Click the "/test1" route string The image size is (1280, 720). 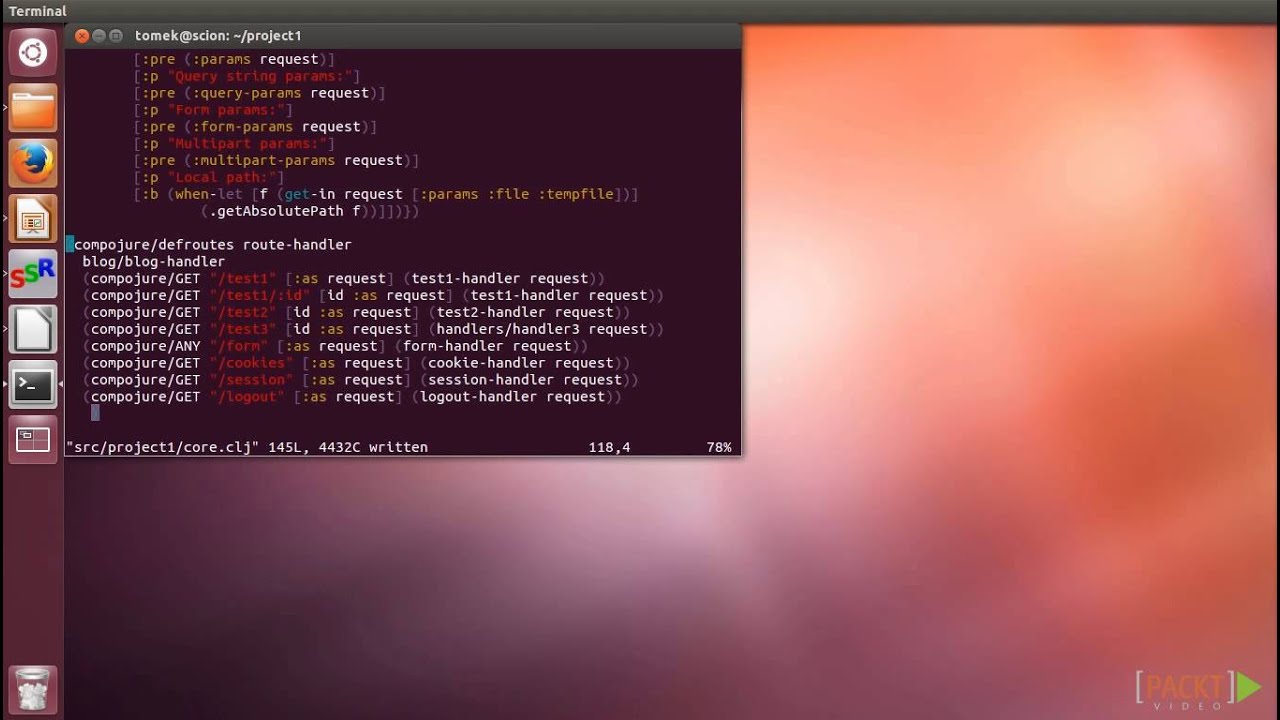pos(243,279)
